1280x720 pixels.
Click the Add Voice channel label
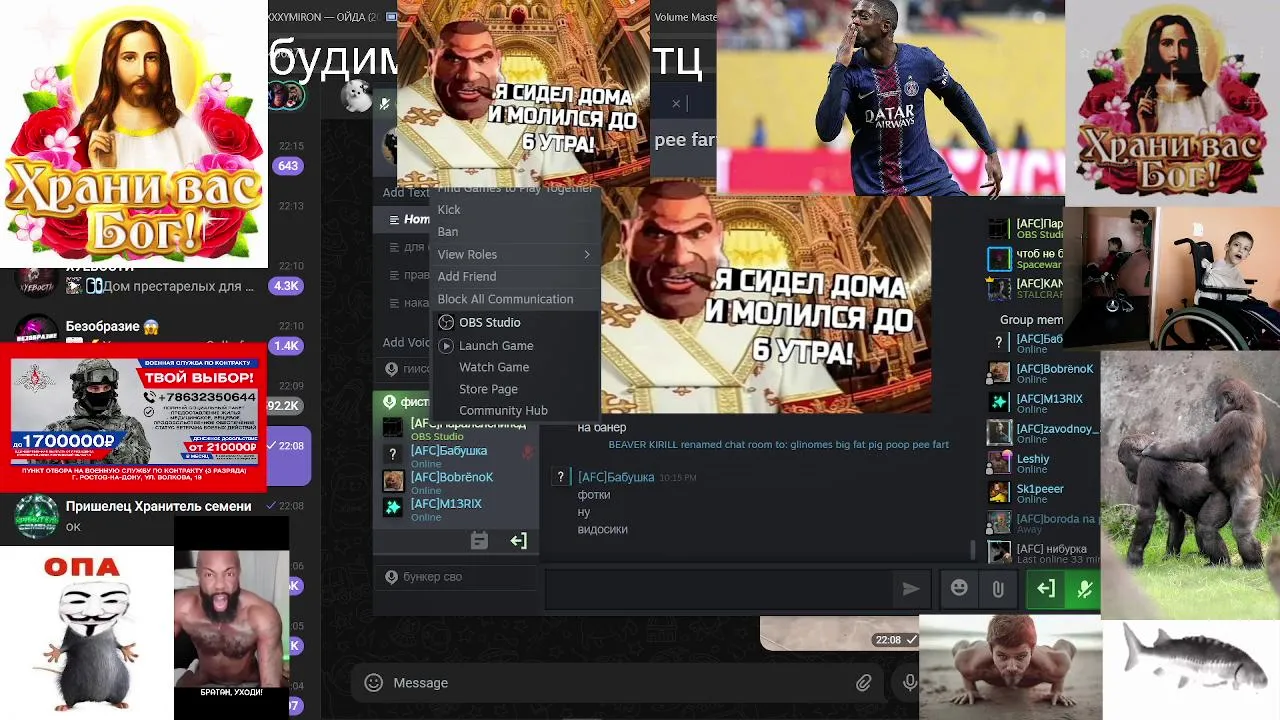tap(406, 342)
